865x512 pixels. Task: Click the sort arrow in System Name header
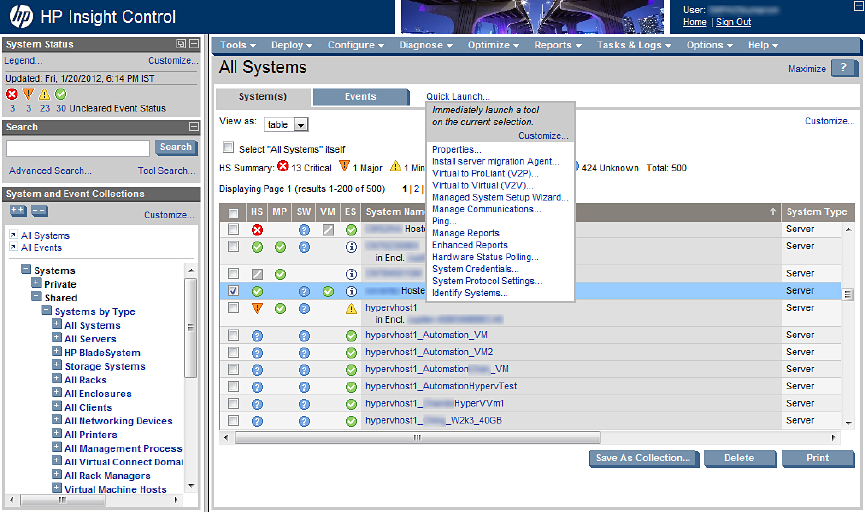point(773,211)
